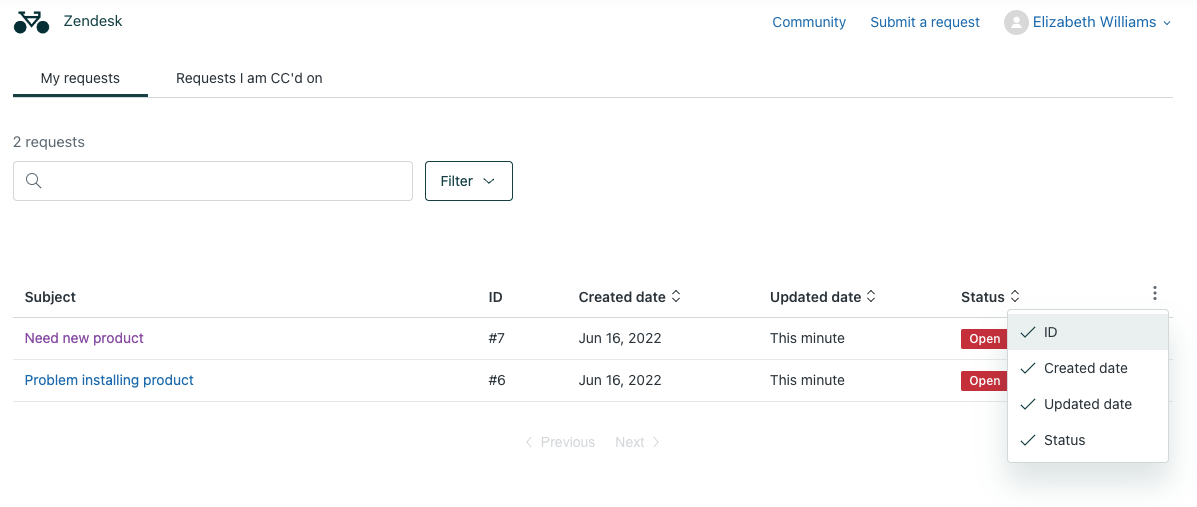Click Elizabeth Williams user avatar icon

1016,22
